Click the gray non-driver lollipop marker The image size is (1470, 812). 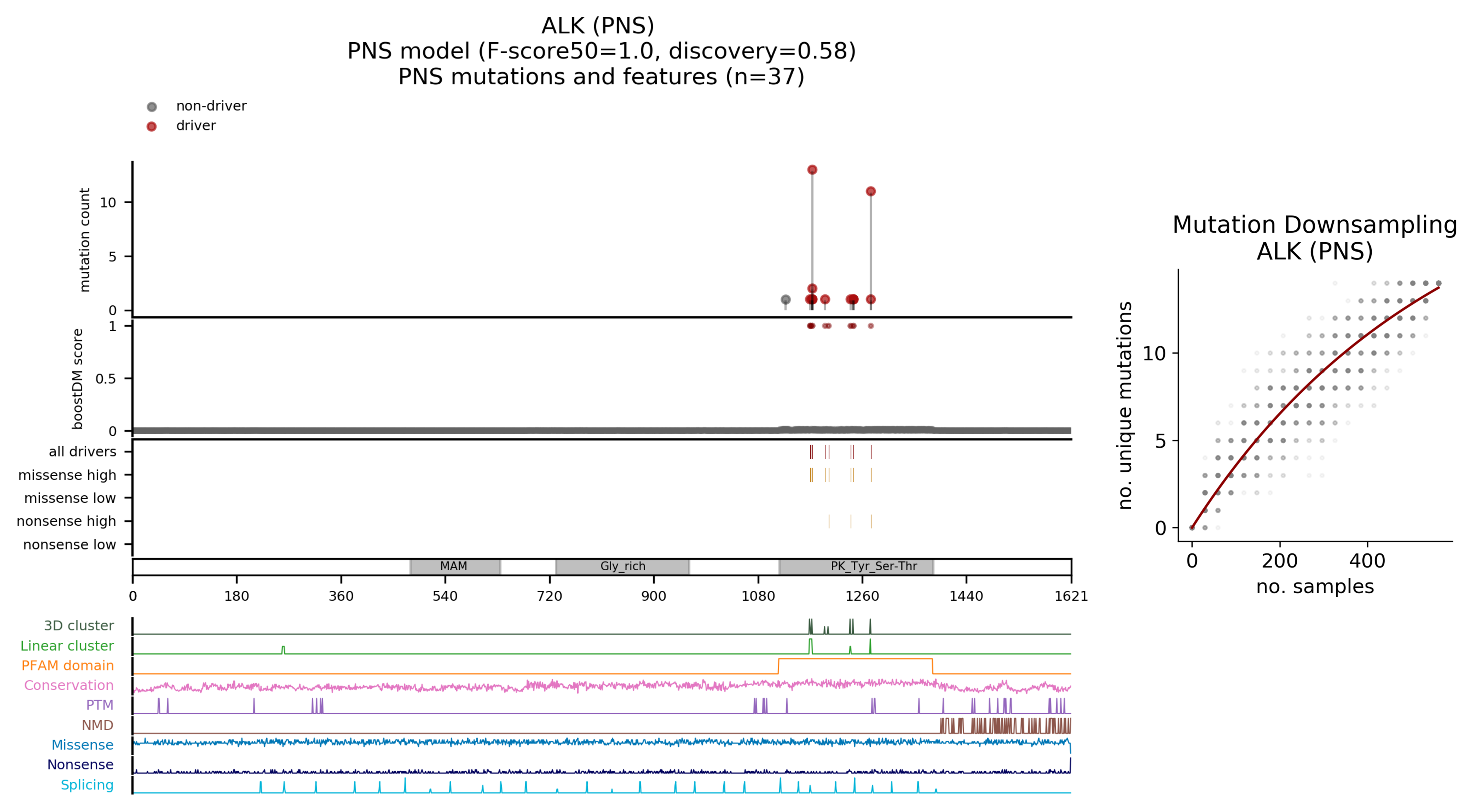[x=785, y=299]
